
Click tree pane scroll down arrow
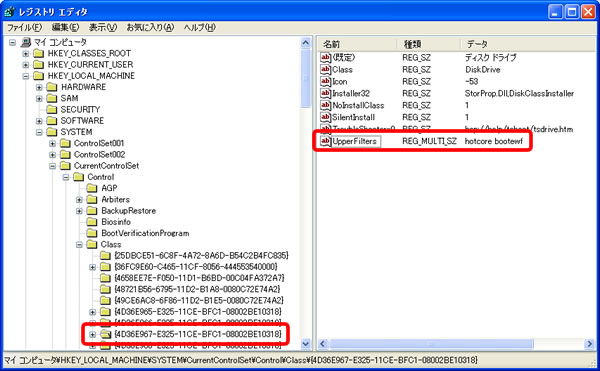pos(306,343)
